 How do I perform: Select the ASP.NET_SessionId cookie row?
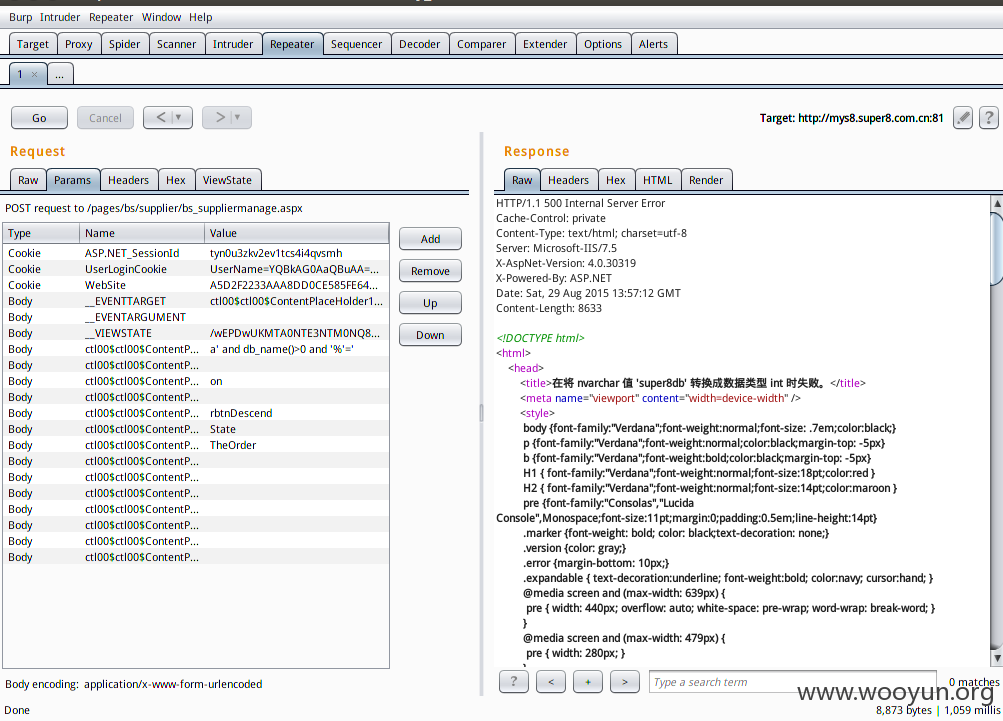[196, 253]
